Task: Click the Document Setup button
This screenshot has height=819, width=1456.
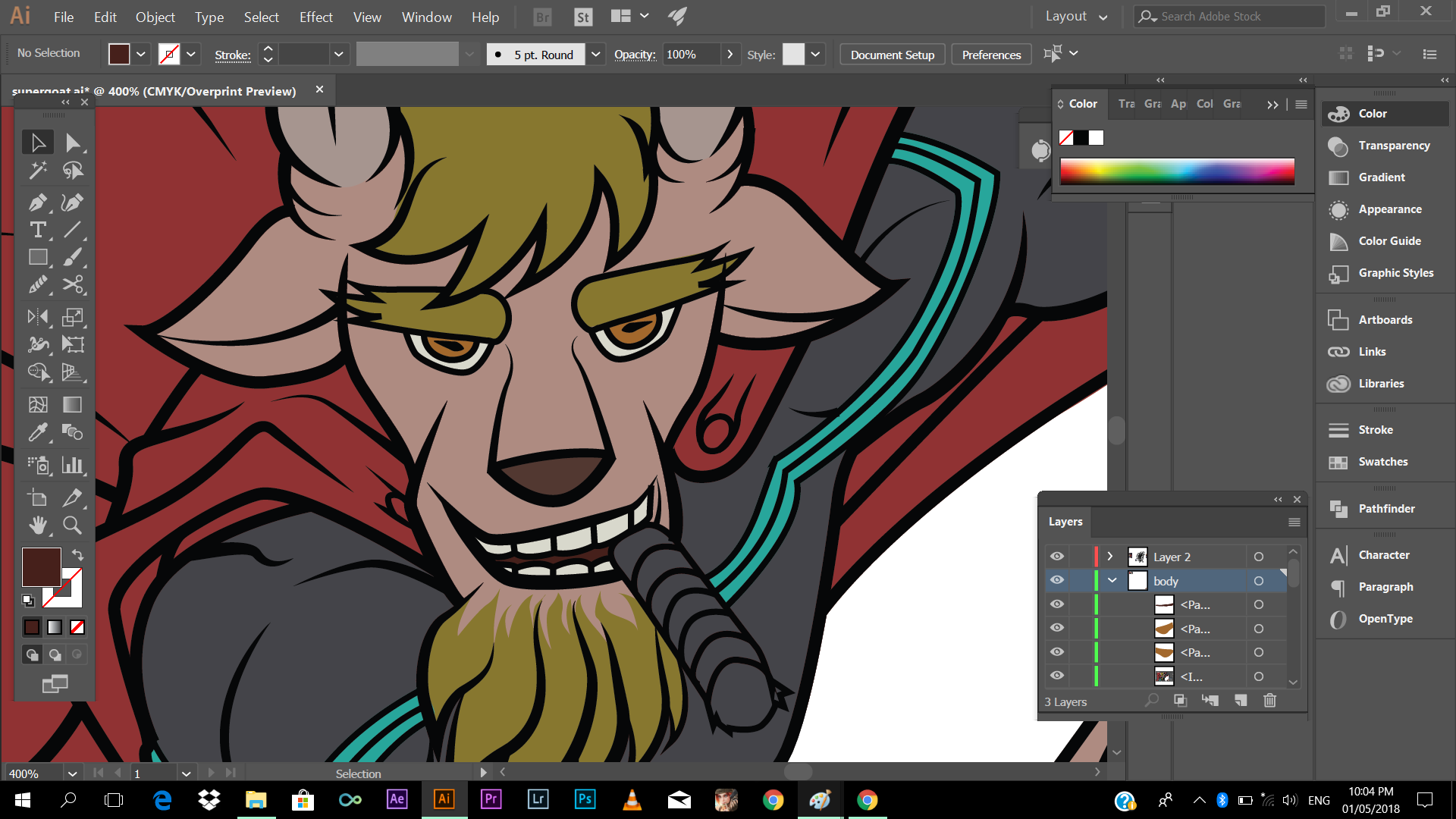Action: point(892,55)
